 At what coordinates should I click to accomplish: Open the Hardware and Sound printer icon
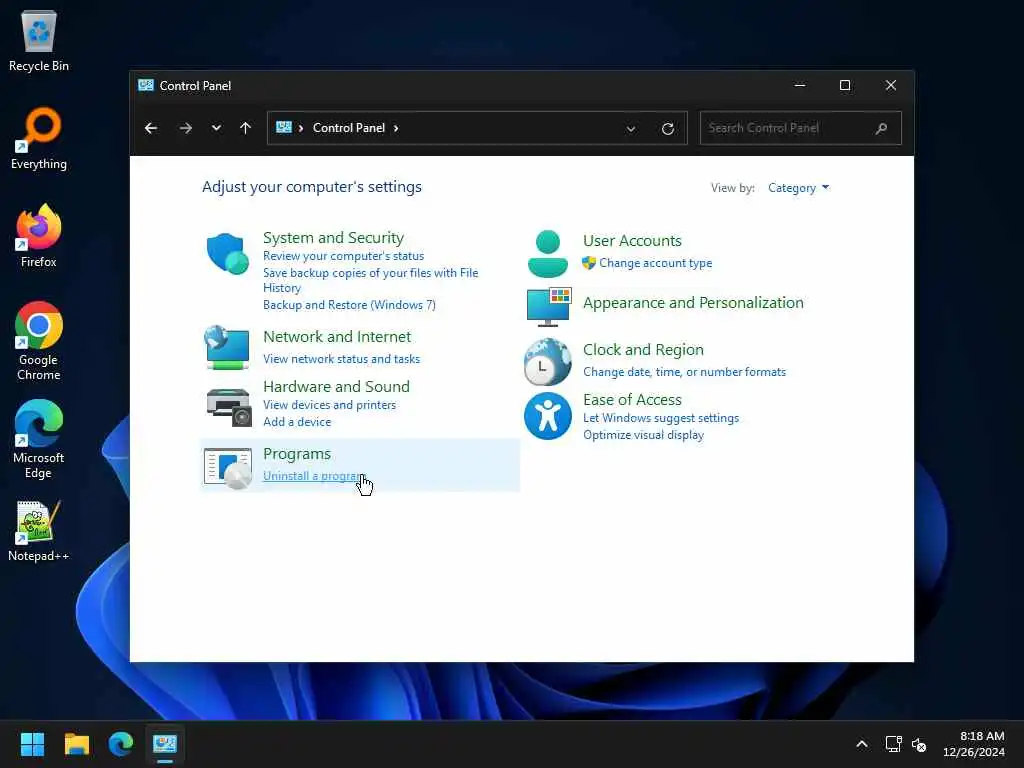pyautogui.click(x=229, y=407)
